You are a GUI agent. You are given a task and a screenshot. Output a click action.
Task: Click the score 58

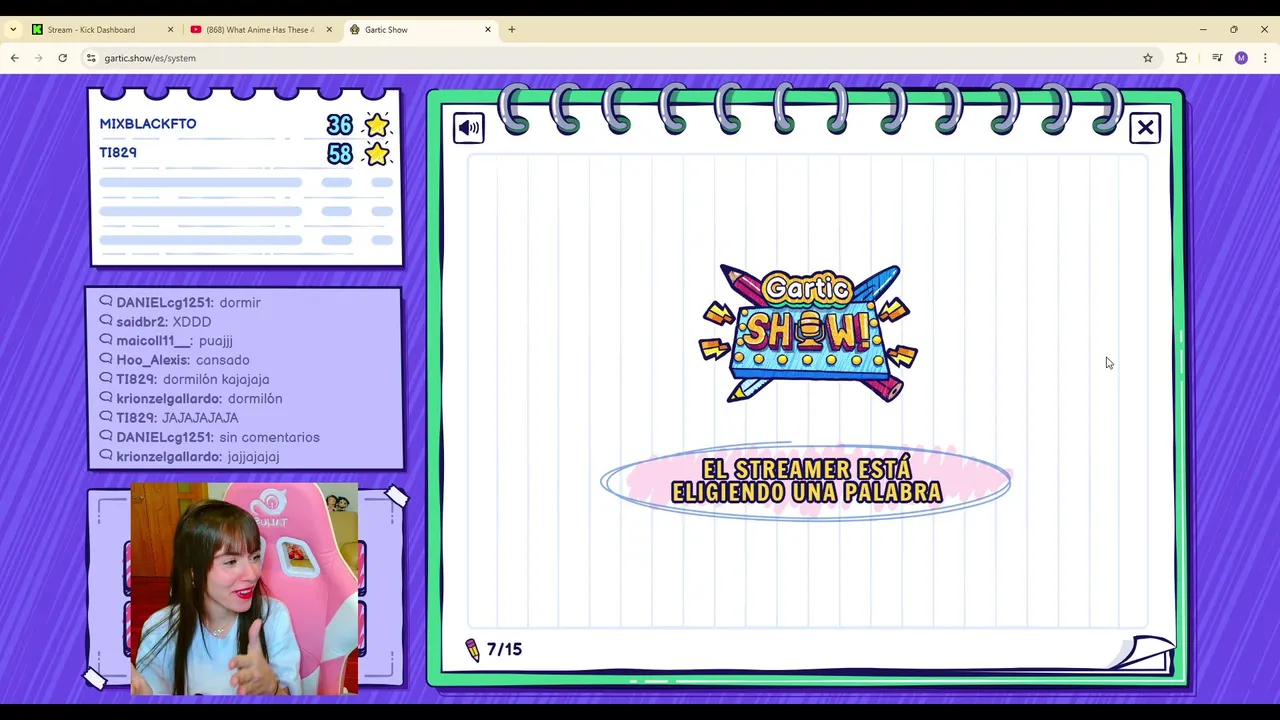click(x=340, y=154)
